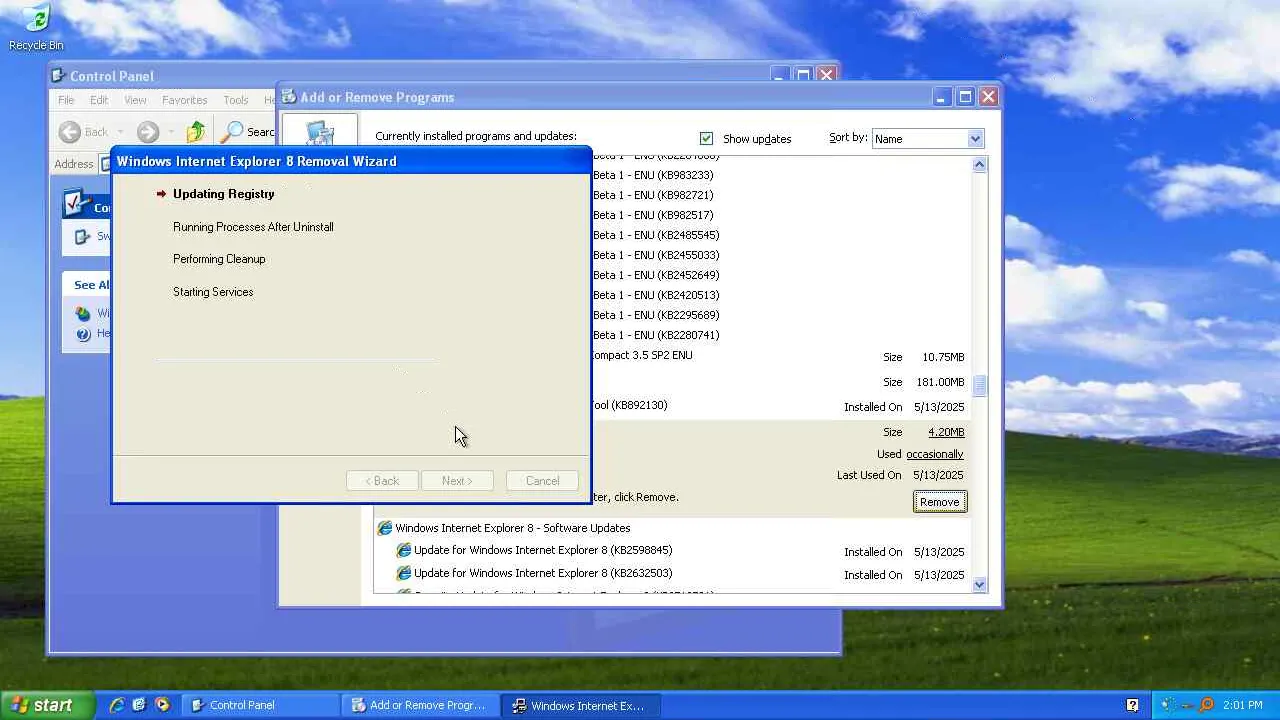1280x720 pixels.
Task: Click the green Forward arrow in Control Panel
Action: tap(148, 131)
